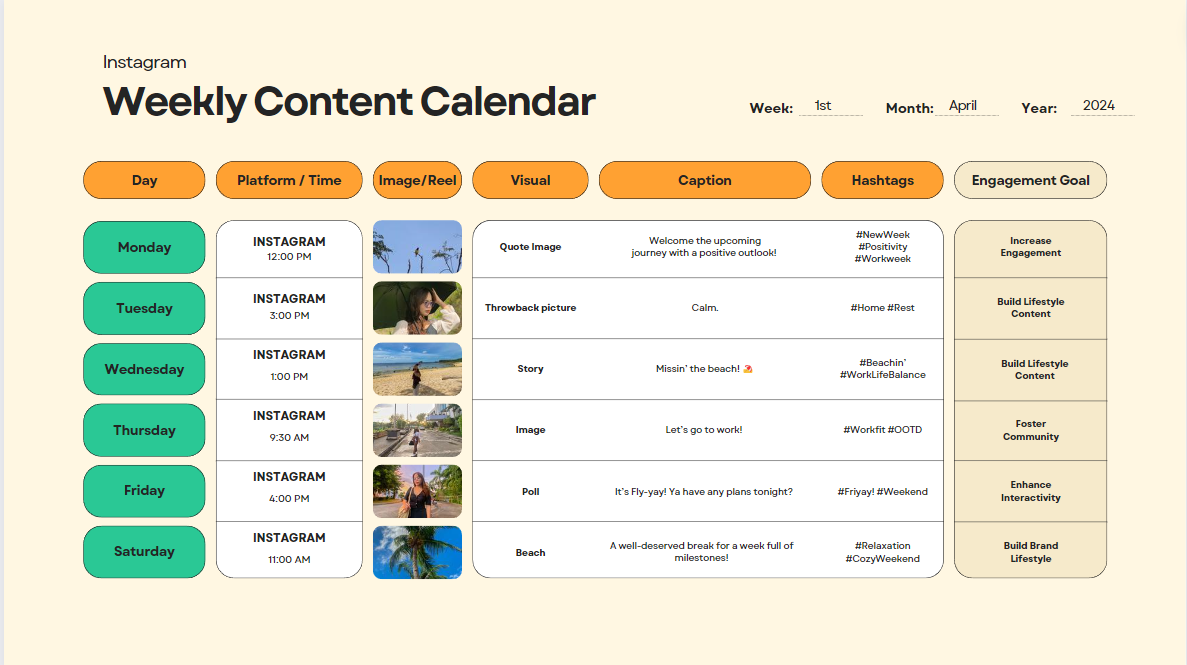Click the caption 'Welcome the upcoming journey'
The image size is (1187, 665).
click(704, 247)
